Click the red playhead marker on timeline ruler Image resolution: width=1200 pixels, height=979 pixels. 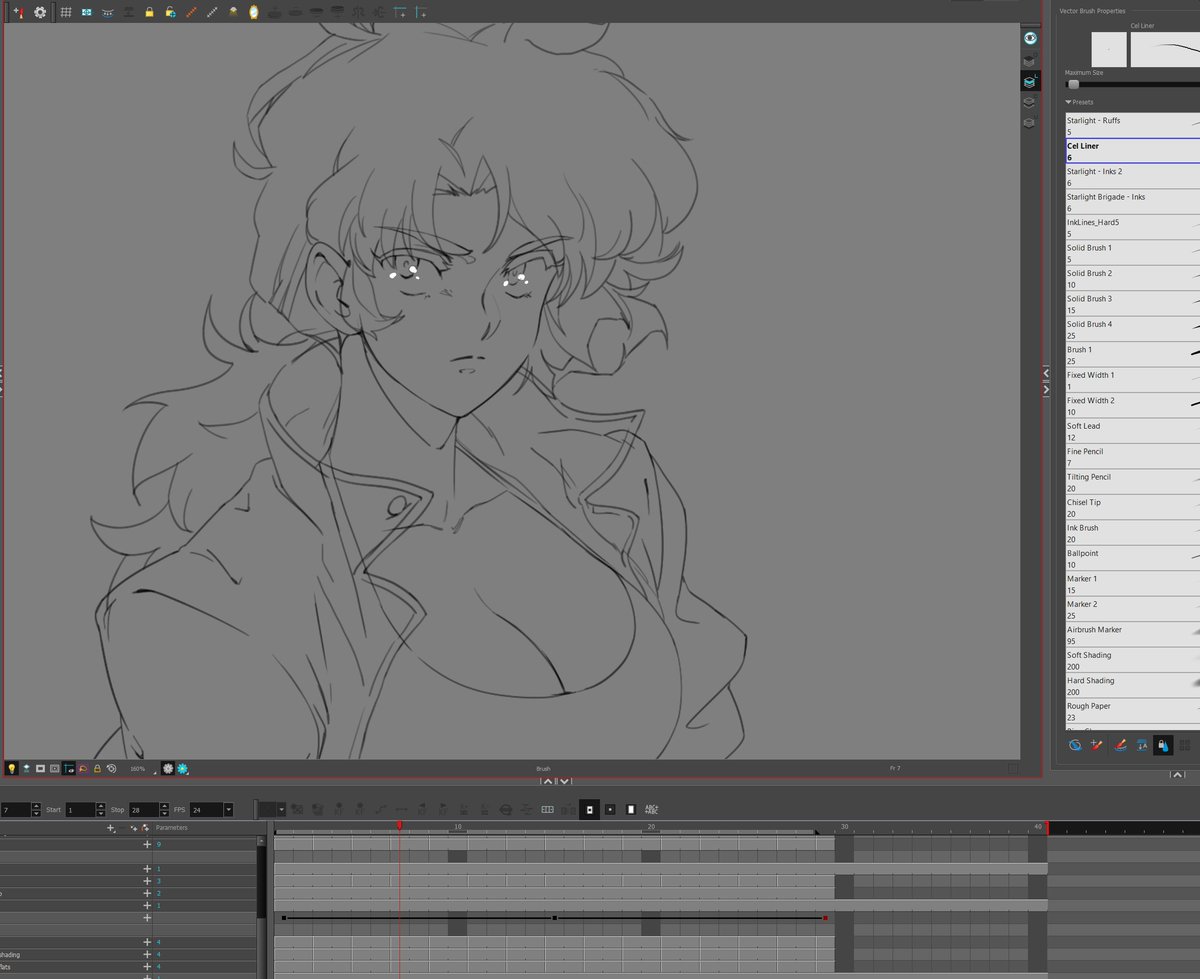click(x=399, y=825)
